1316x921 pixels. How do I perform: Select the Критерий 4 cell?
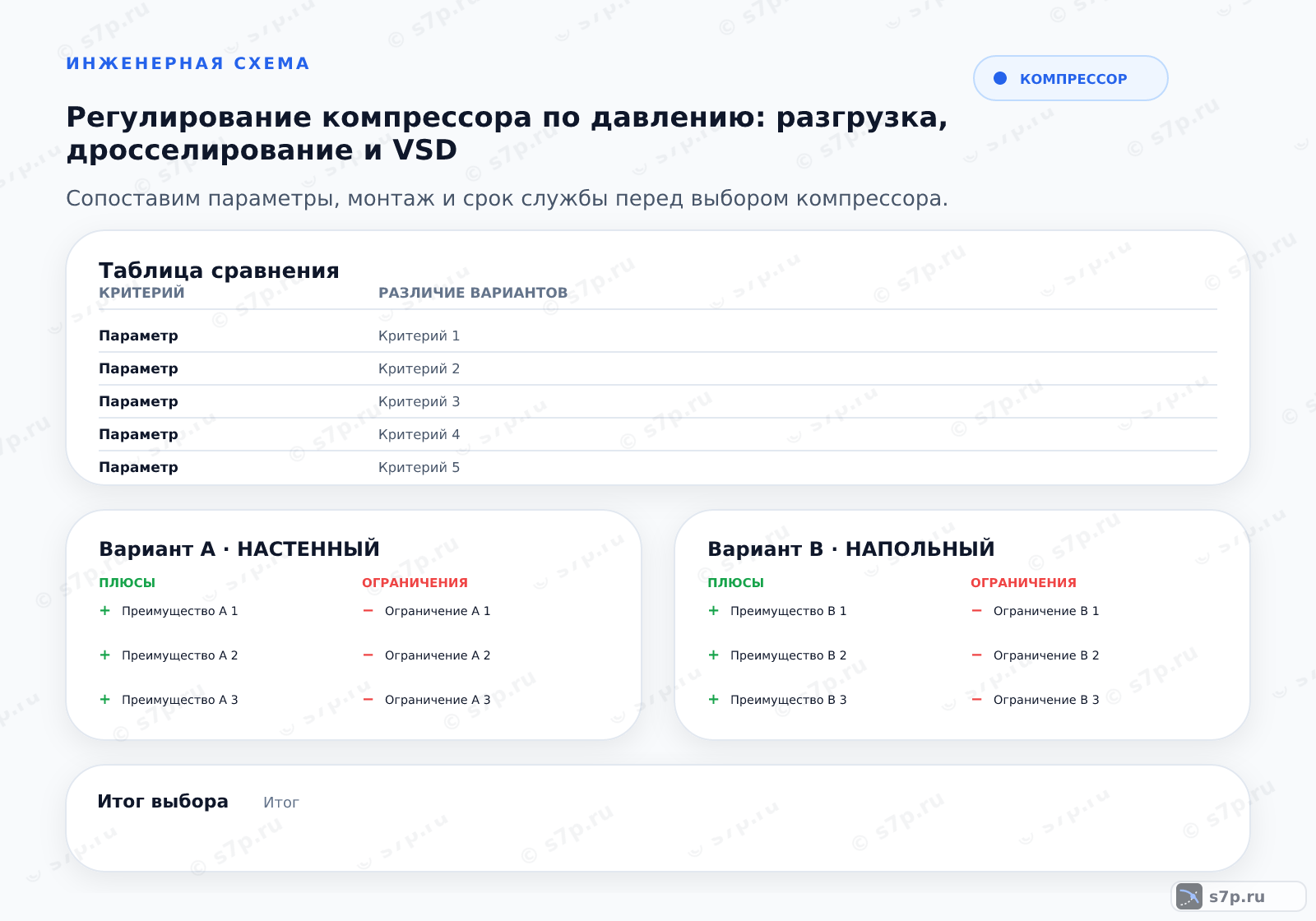tap(419, 434)
